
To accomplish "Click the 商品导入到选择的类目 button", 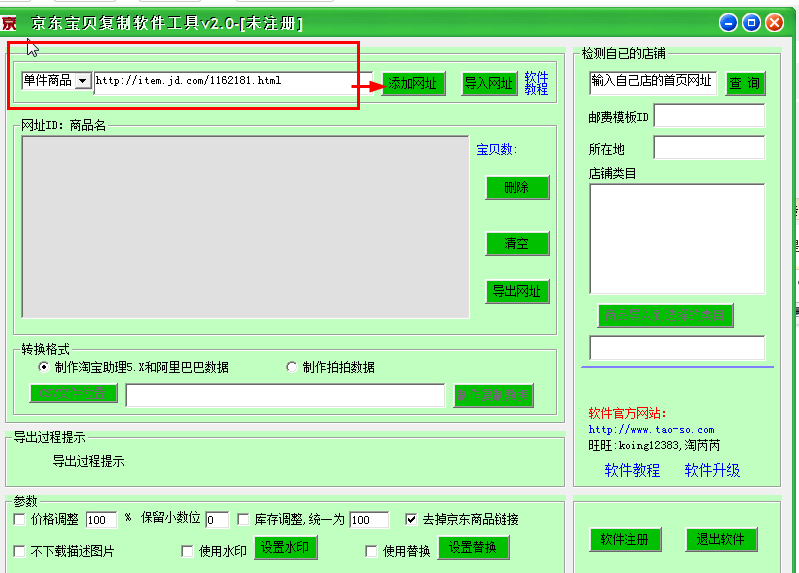I will point(665,316).
